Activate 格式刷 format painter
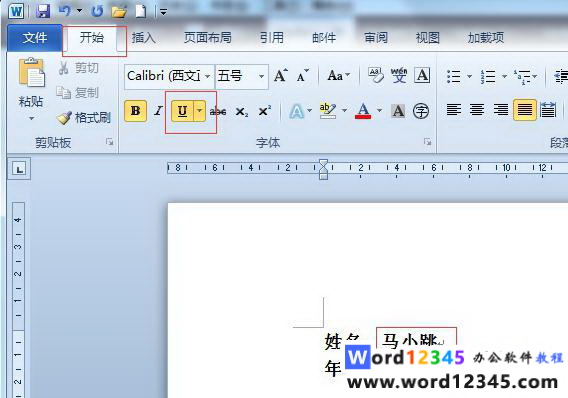This screenshot has width=568, height=398. 84,118
